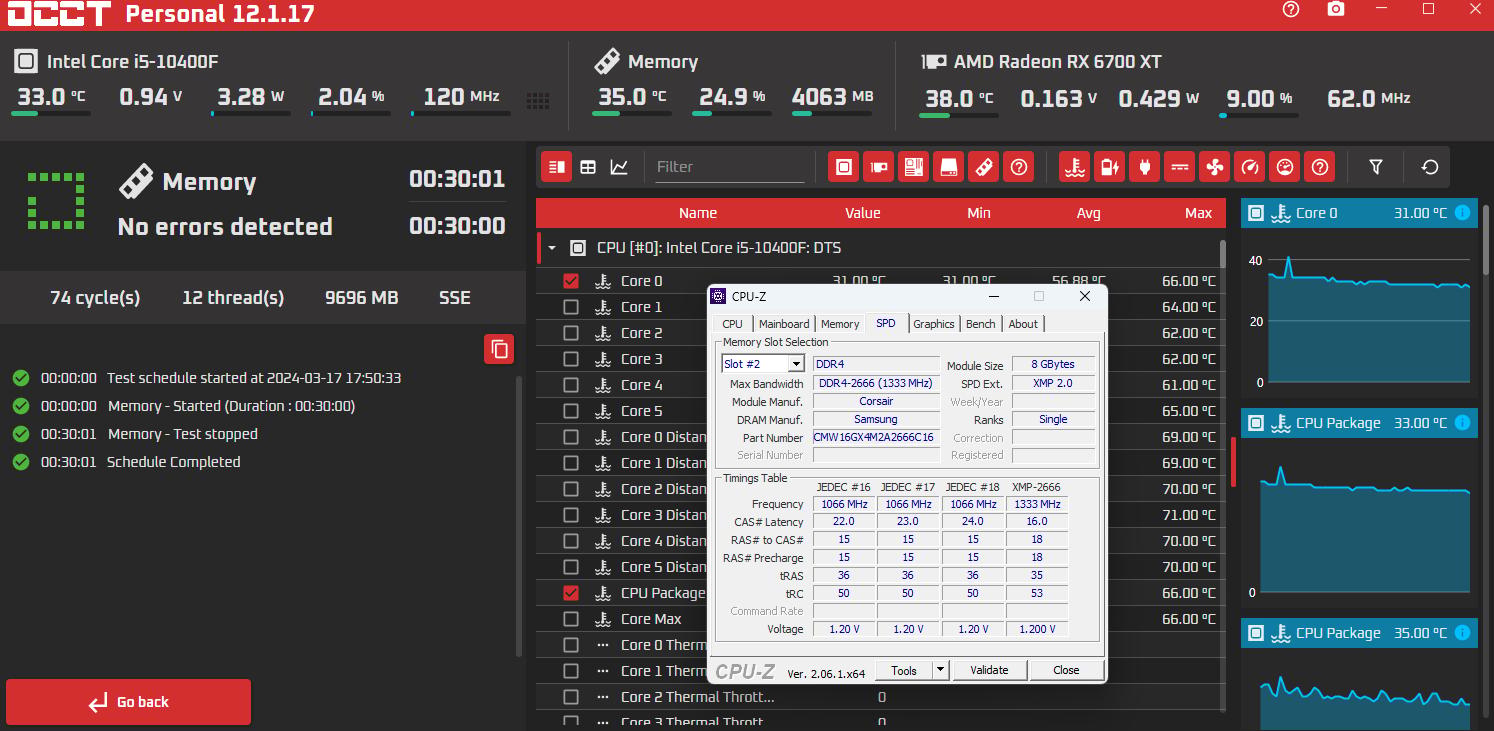This screenshot has height=731, width=1494.
Task: Toggle the dashed-line current filter icon
Action: pyautogui.click(x=1179, y=167)
